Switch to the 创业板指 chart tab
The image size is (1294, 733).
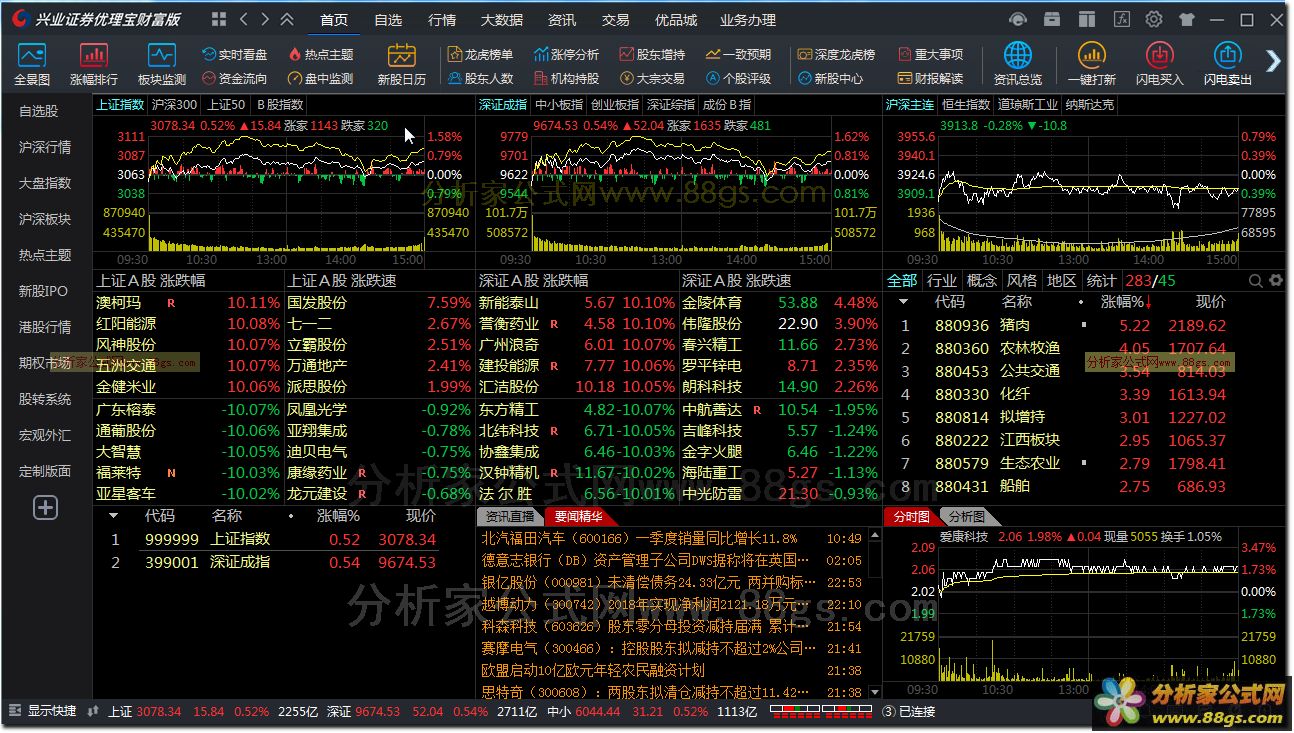pyautogui.click(x=615, y=104)
